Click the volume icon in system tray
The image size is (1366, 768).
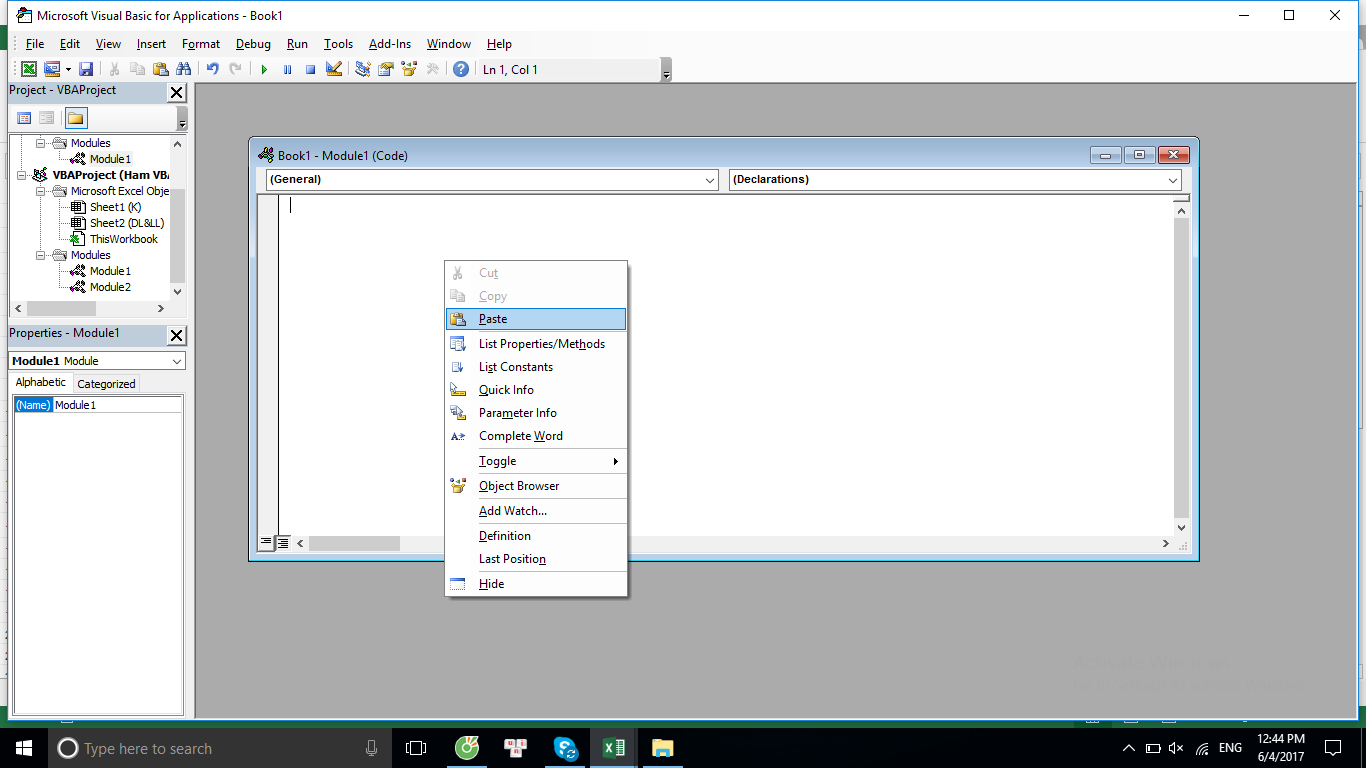(1176, 748)
